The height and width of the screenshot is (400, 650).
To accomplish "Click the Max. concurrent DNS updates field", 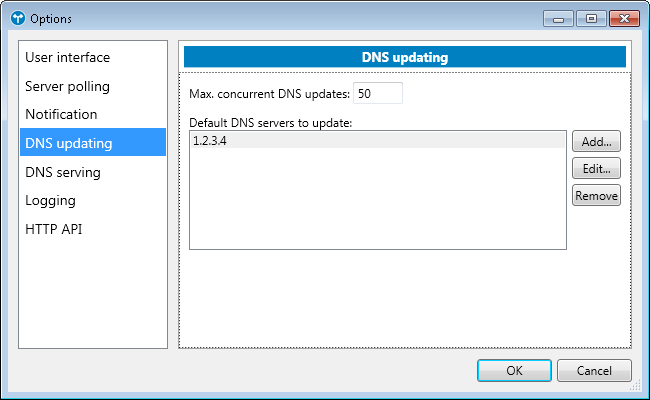I will [377, 93].
